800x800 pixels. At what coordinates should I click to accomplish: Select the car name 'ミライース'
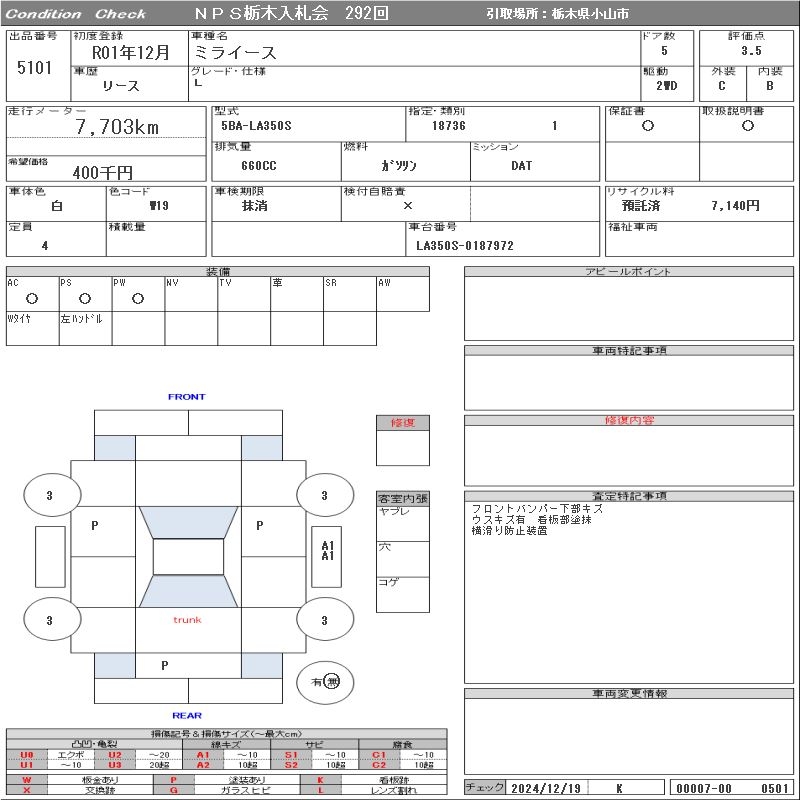click(x=235, y=52)
